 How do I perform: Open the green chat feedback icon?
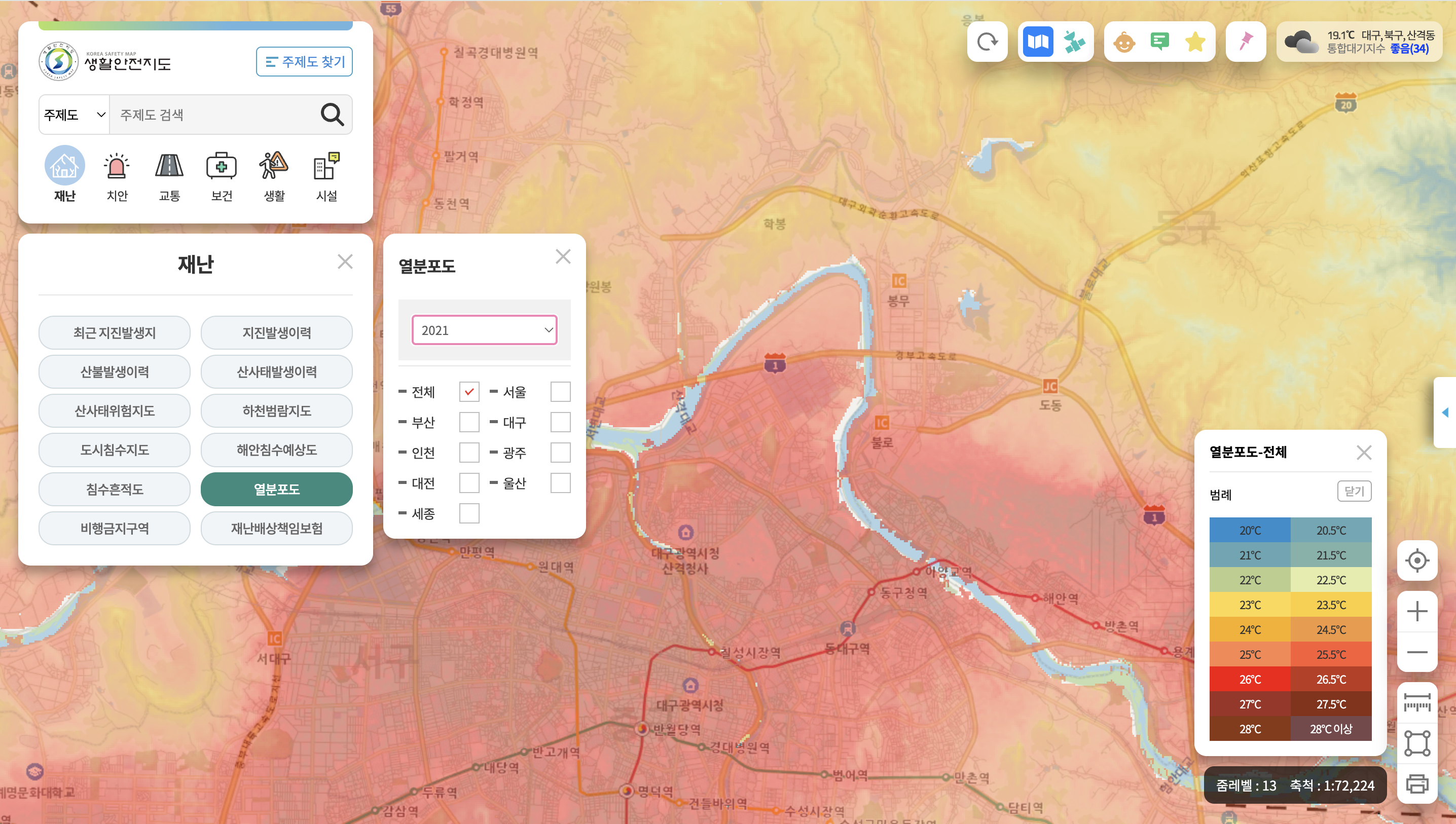click(x=1160, y=42)
